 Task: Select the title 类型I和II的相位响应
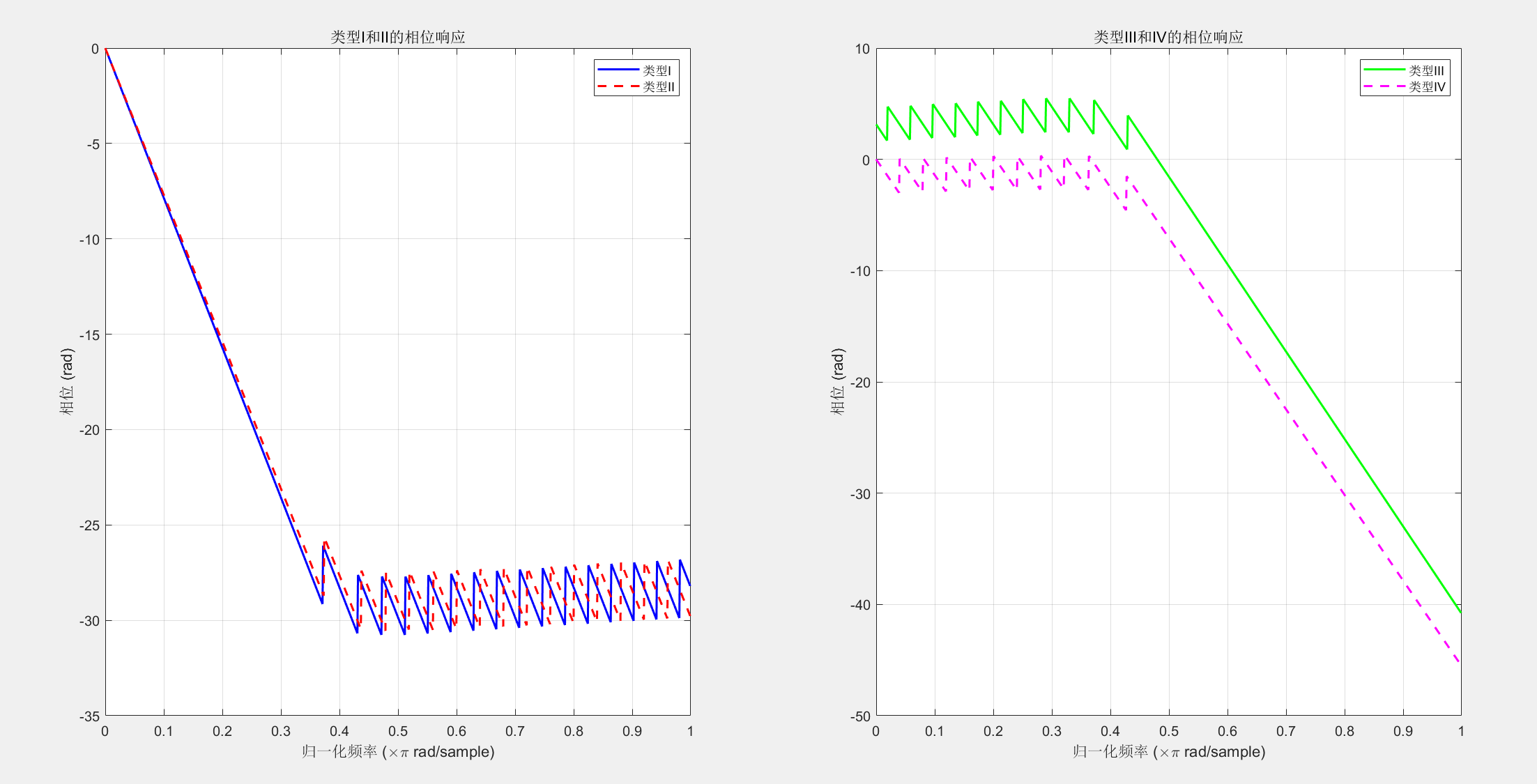pyautogui.click(x=397, y=37)
